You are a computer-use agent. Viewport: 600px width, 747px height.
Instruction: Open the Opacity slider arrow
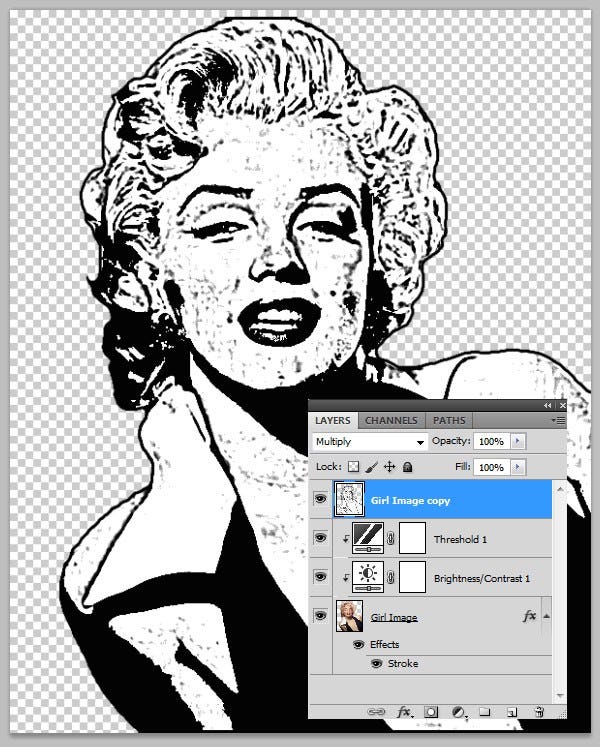(518, 441)
